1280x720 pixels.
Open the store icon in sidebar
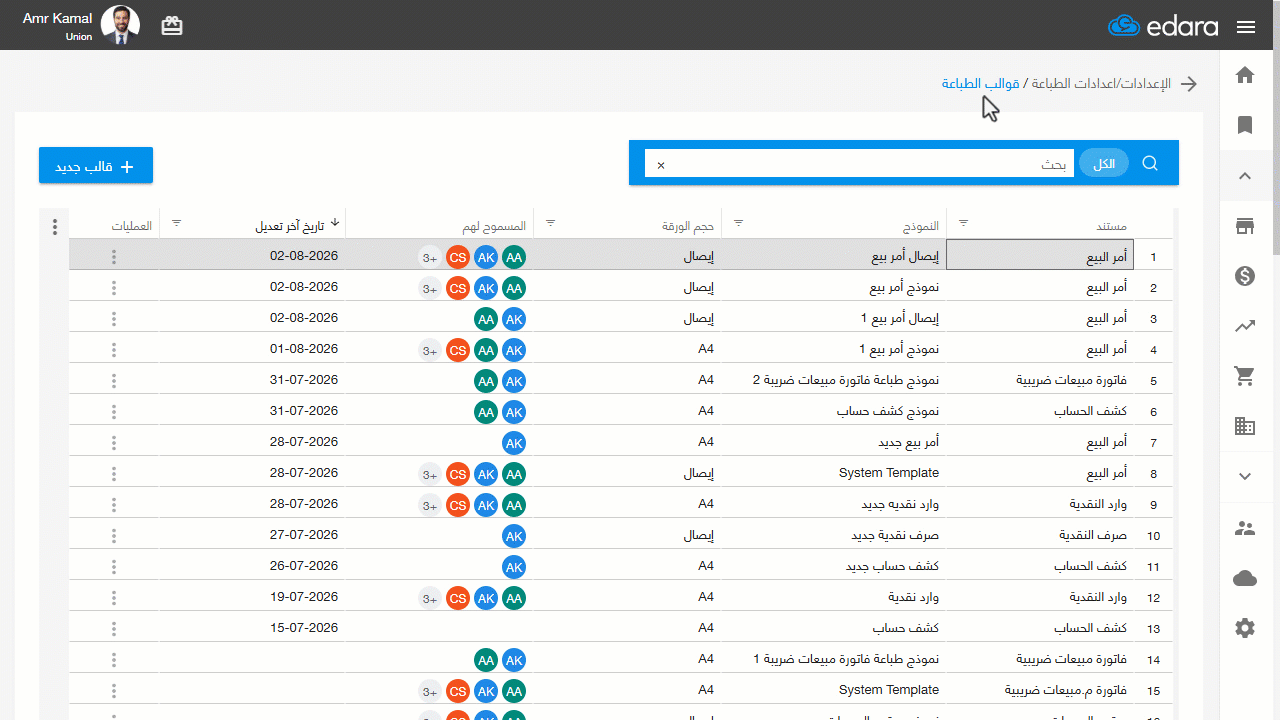(1245, 226)
